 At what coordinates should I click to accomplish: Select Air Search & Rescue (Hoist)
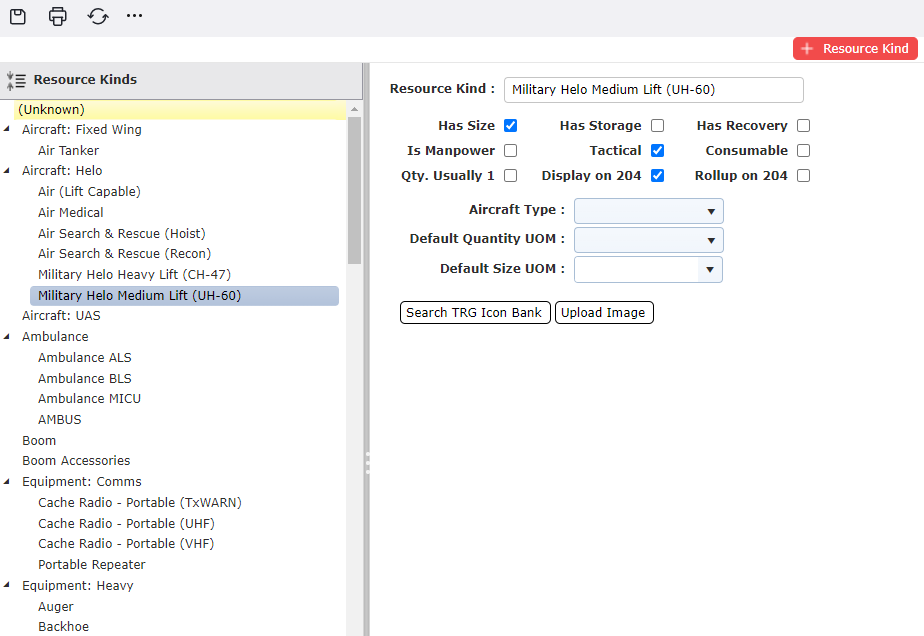click(x=121, y=233)
